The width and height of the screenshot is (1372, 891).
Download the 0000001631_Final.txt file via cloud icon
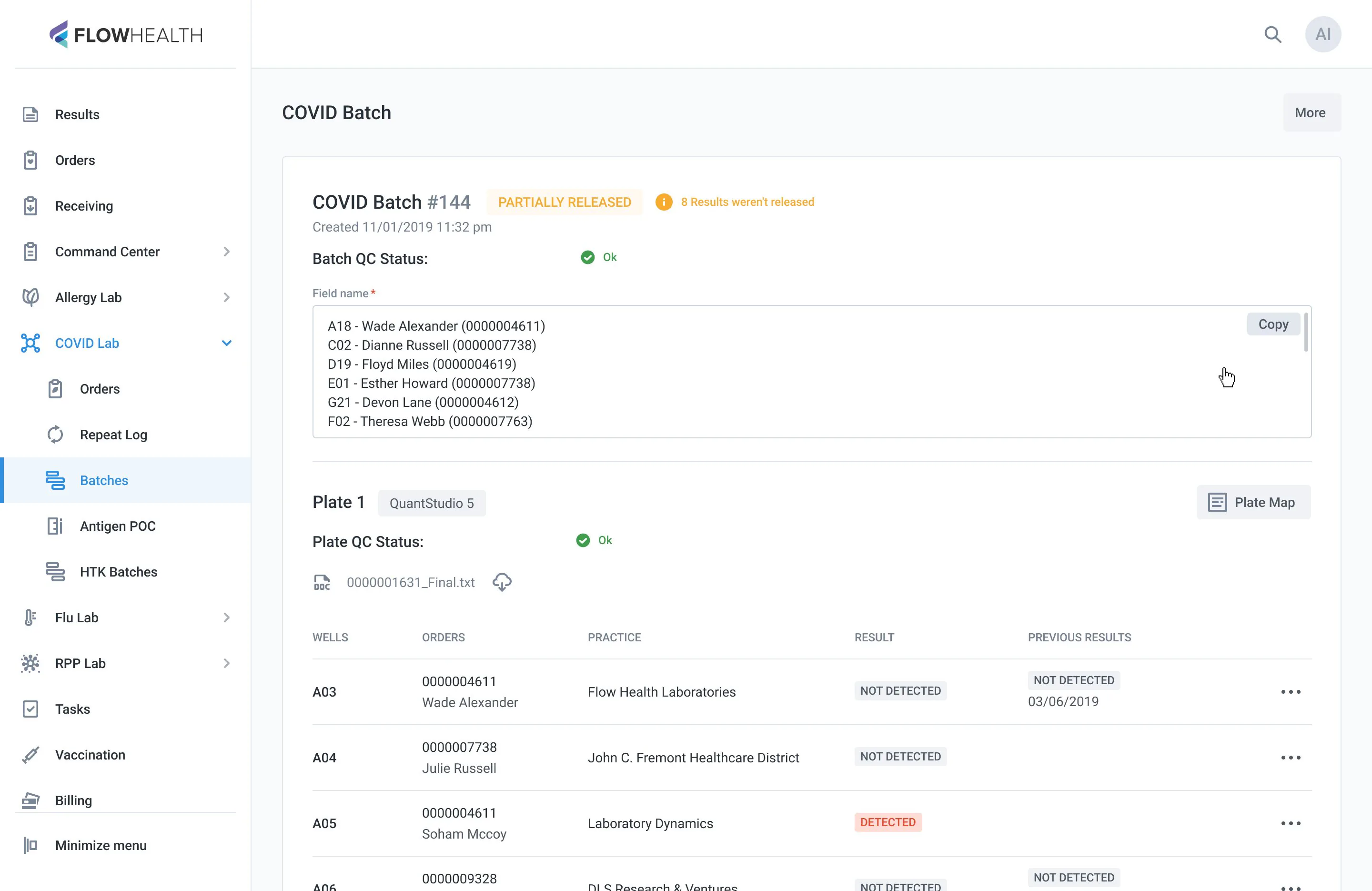[x=502, y=582]
